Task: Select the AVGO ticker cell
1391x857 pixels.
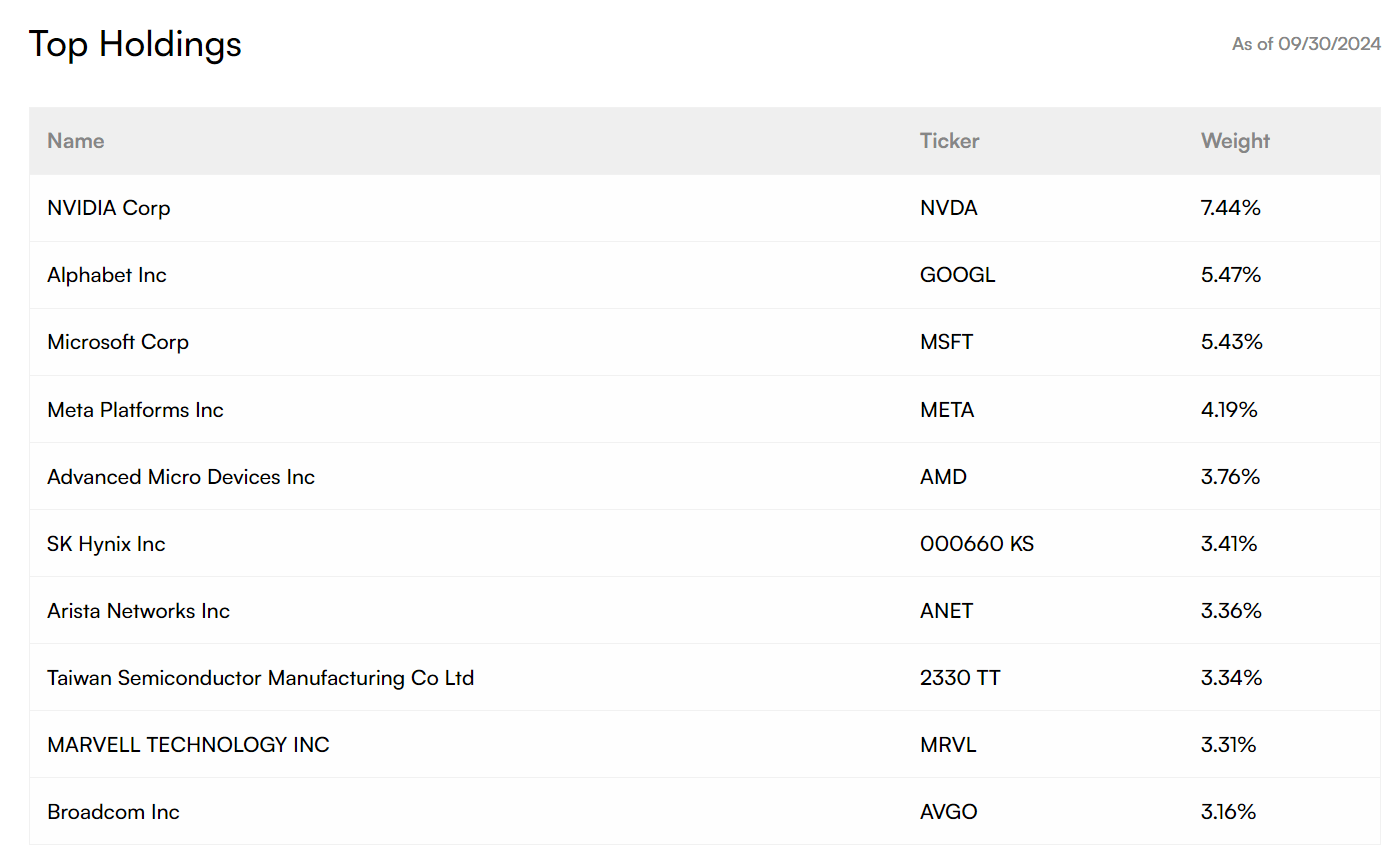Action: pyautogui.click(x=948, y=812)
